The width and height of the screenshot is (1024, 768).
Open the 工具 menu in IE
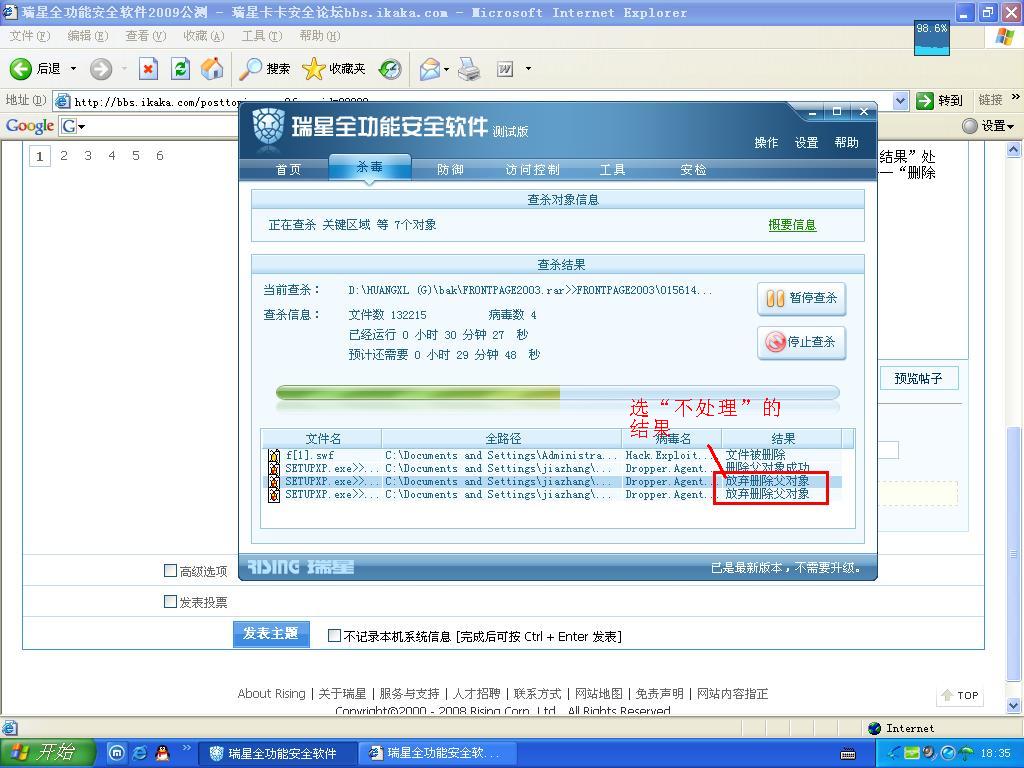pos(261,36)
